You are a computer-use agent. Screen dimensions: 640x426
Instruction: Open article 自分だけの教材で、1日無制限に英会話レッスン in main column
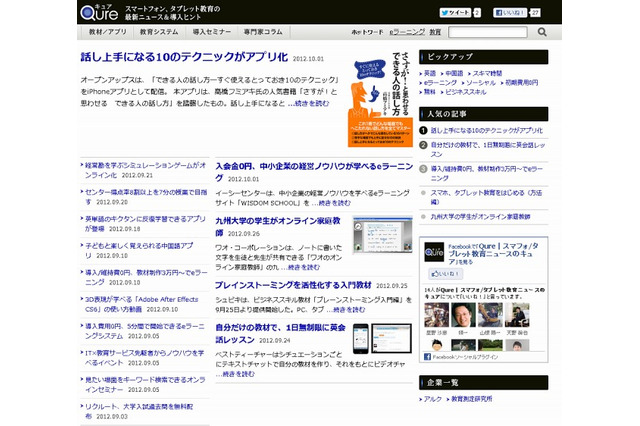click(x=280, y=333)
